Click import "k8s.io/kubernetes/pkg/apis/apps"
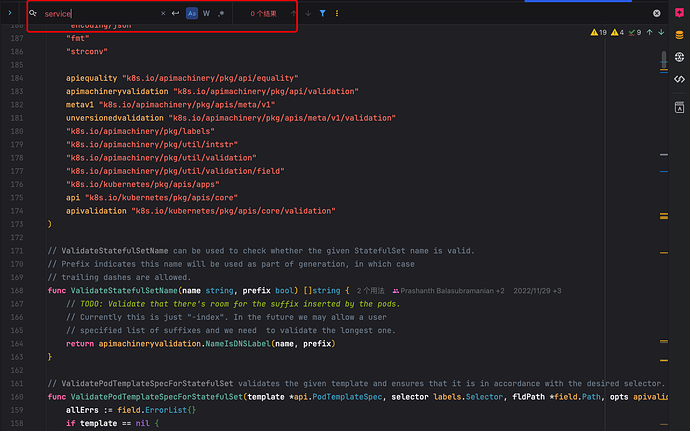Screen dimensions: 690x431 143,184
